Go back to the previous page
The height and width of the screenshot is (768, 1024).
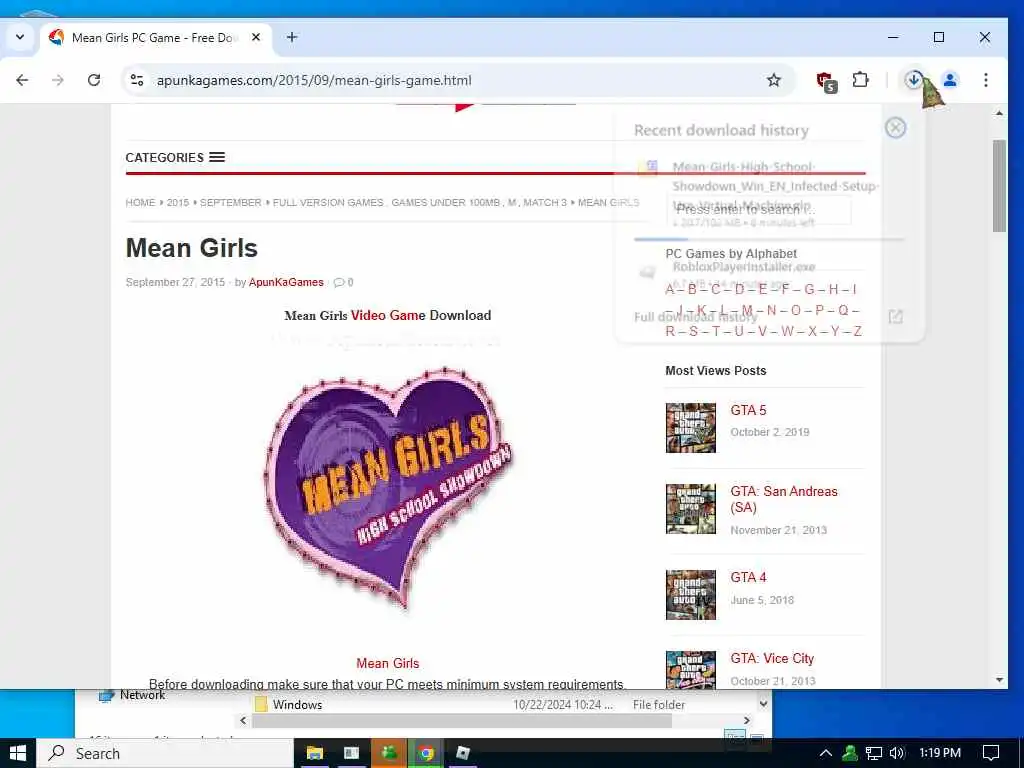click(22, 80)
